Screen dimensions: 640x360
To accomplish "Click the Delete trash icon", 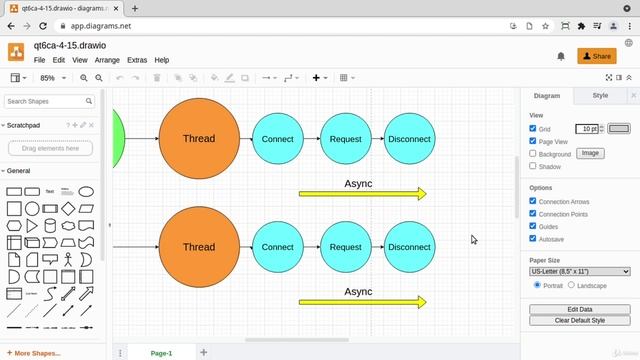I will click(x=157, y=78).
